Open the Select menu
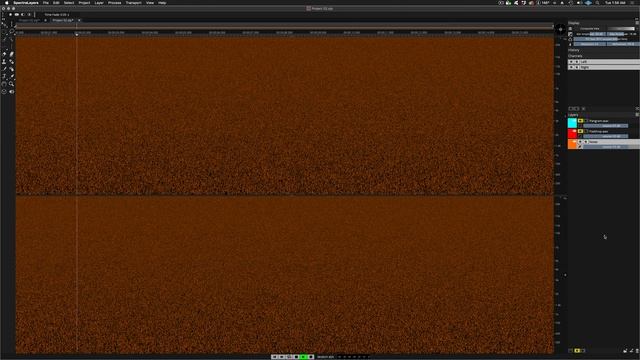This screenshot has width=640, height=360. pos(69,3)
